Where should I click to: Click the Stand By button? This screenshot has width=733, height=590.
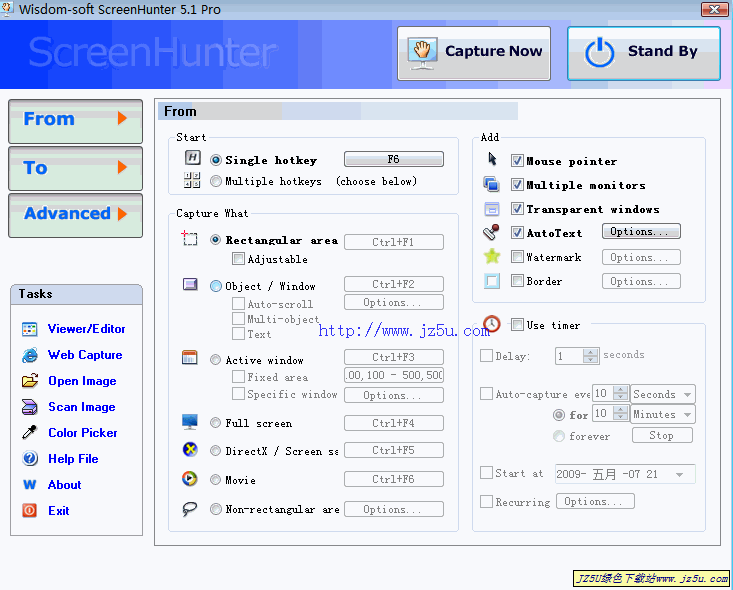pyautogui.click(x=643, y=53)
